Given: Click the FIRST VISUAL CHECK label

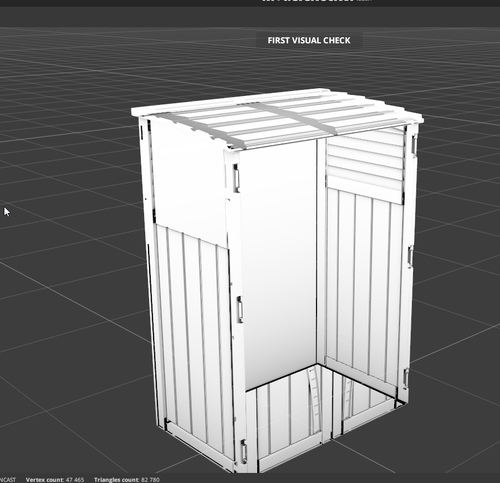Looking at the screenshot, I should pos(309,41).
